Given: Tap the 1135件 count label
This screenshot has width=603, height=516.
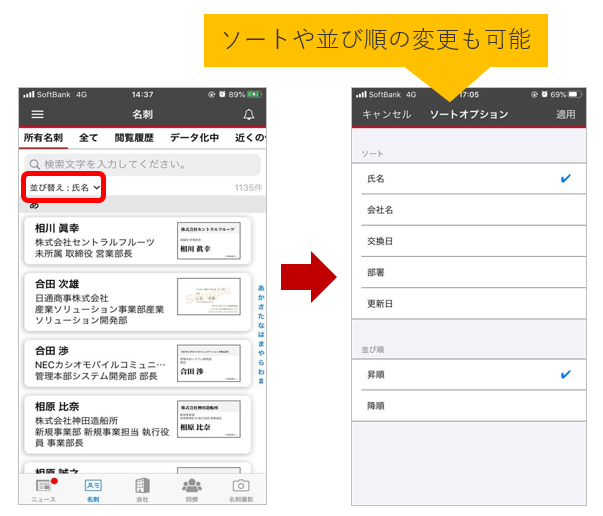Looking at the screenshot, I should [x=248, y=188].
